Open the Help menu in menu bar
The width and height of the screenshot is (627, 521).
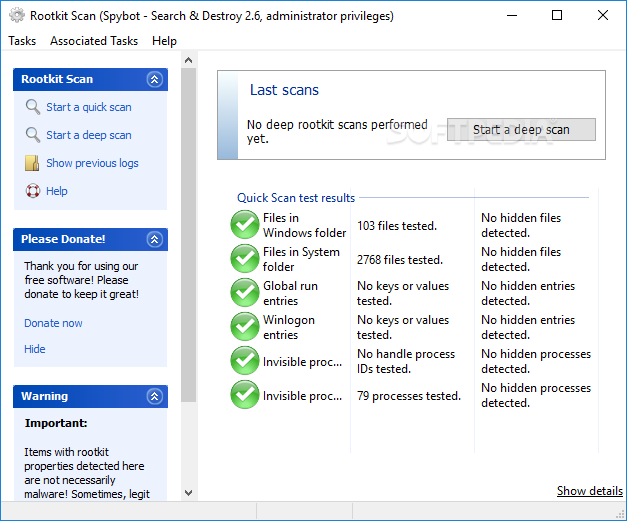[164, 41]
